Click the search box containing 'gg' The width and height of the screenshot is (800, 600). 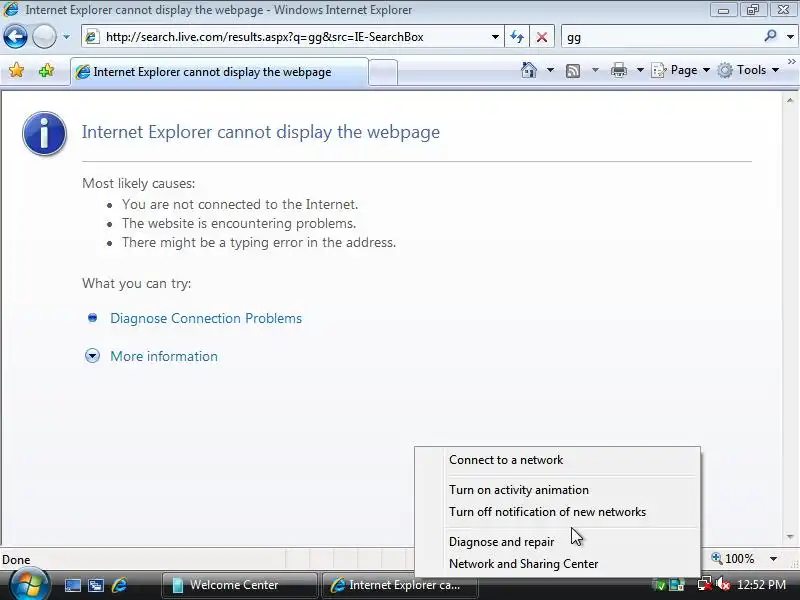[661, 37]
